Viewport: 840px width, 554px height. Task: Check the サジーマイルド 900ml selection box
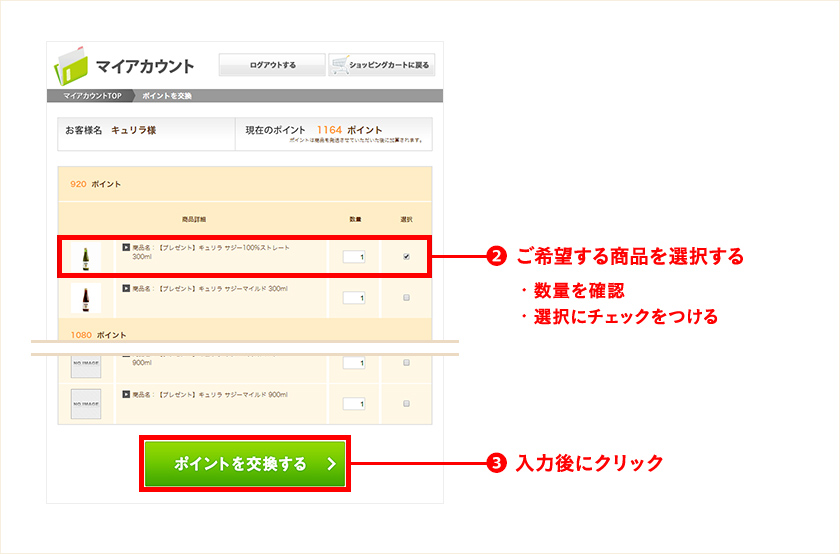point(406,403)
